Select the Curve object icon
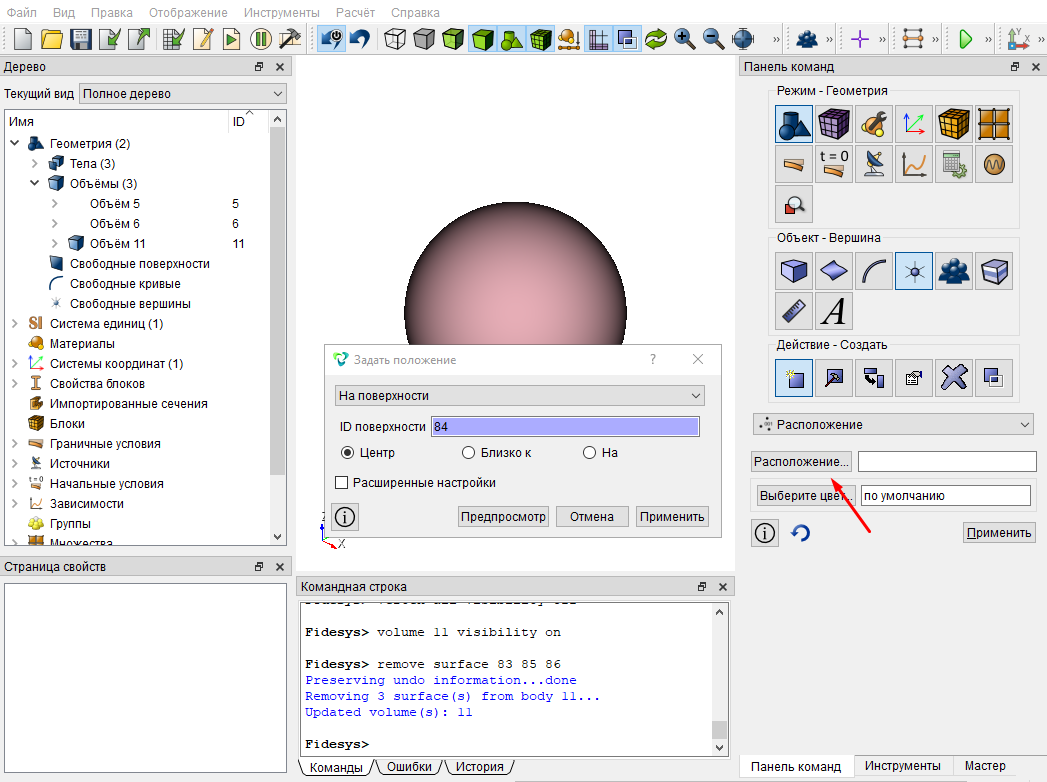 (874, 270)
